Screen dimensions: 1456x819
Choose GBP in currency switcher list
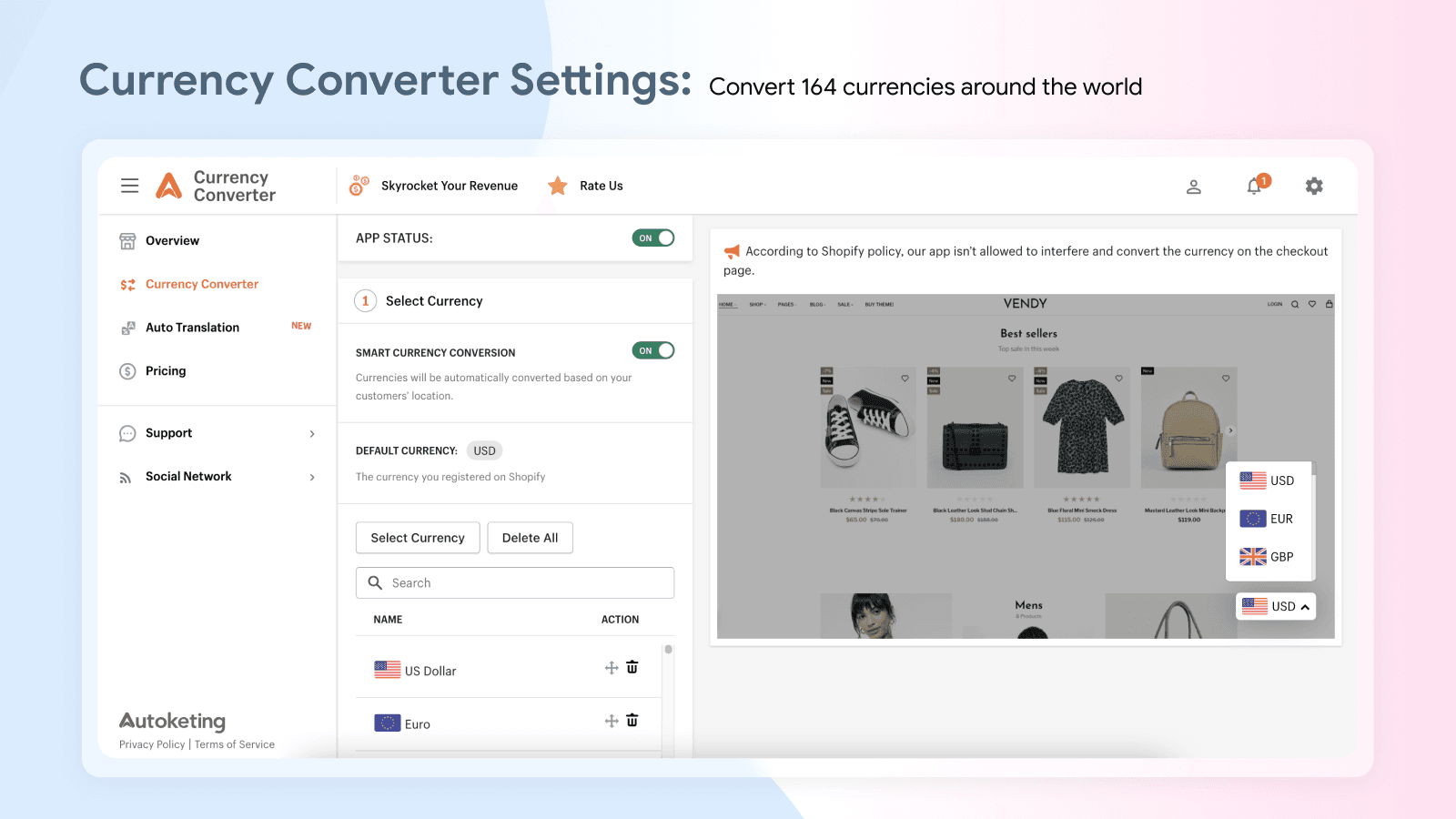(x=1268, y=557)
